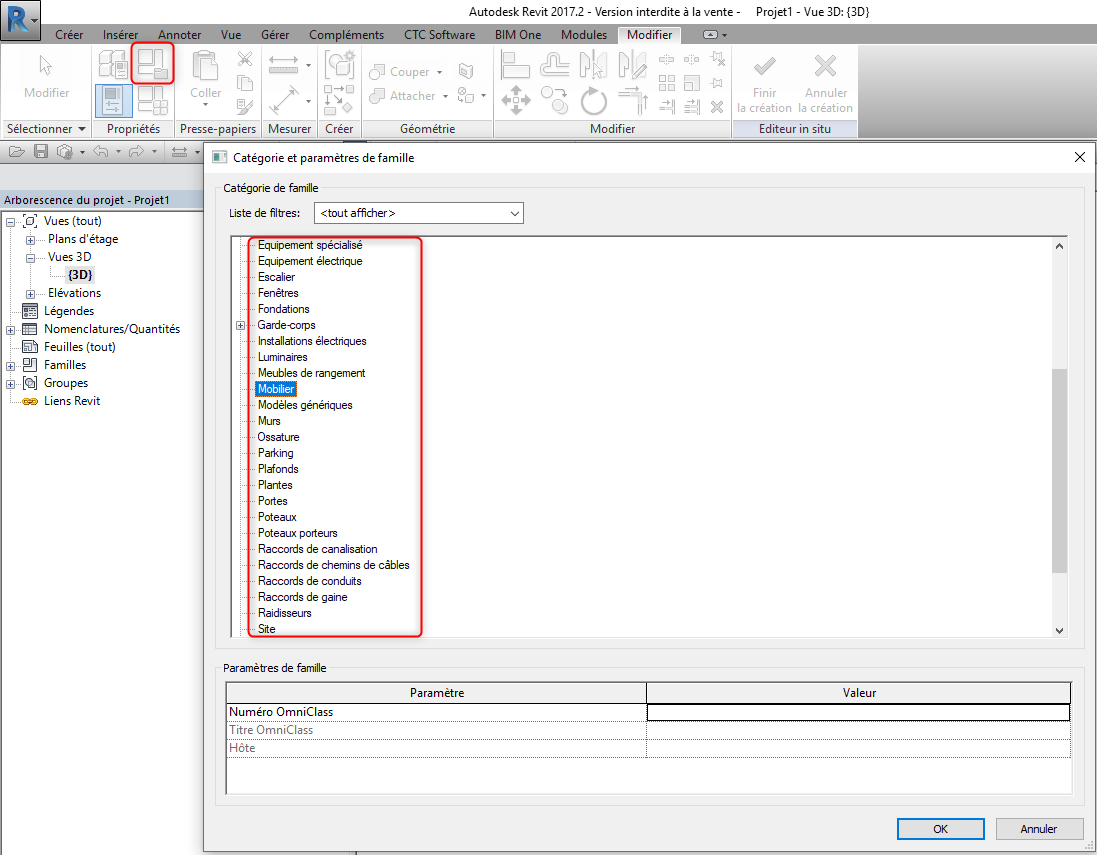The image size is (1097, 855).
Task: Open the Gérer ribbon tab
Action: tap(275, 35)
